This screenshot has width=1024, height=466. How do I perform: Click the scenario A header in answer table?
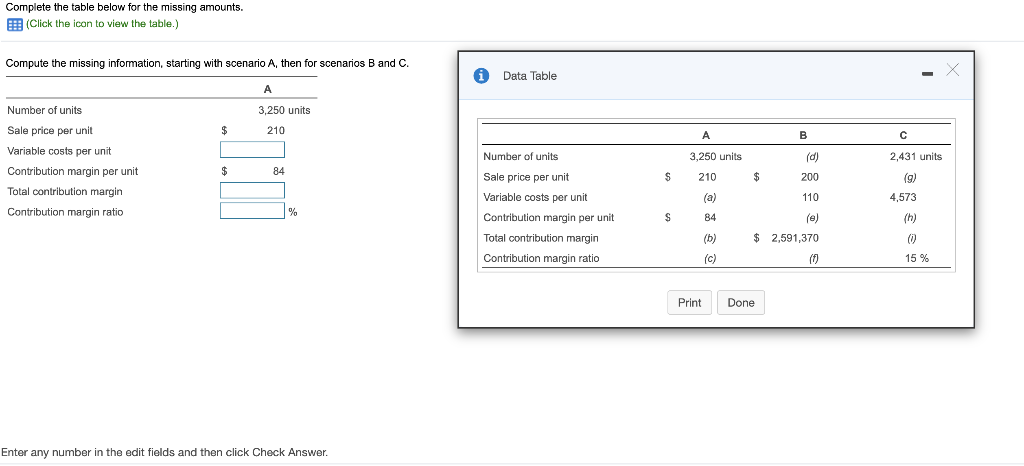point(268,89)
